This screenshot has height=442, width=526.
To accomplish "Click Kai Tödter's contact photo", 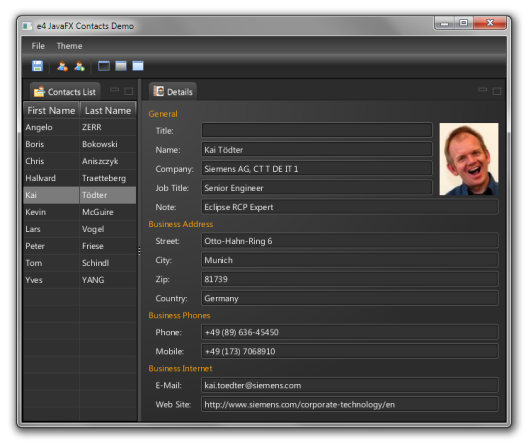I will tap(469, 159).
